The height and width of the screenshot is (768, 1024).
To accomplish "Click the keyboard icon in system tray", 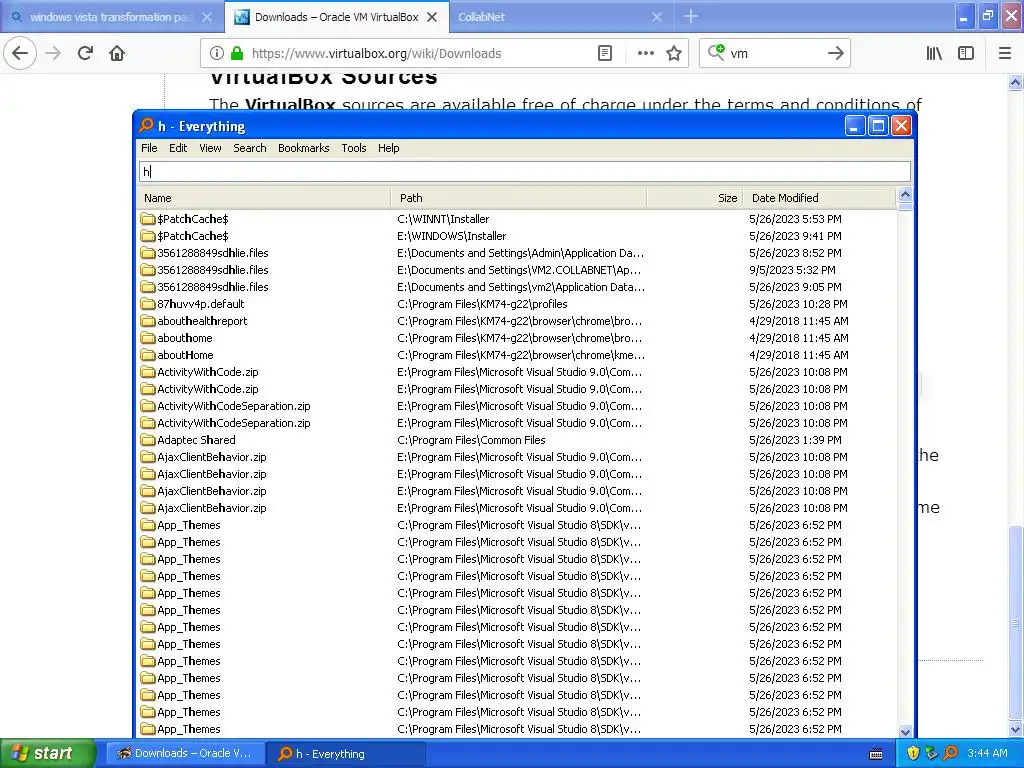I will (876, 754).
